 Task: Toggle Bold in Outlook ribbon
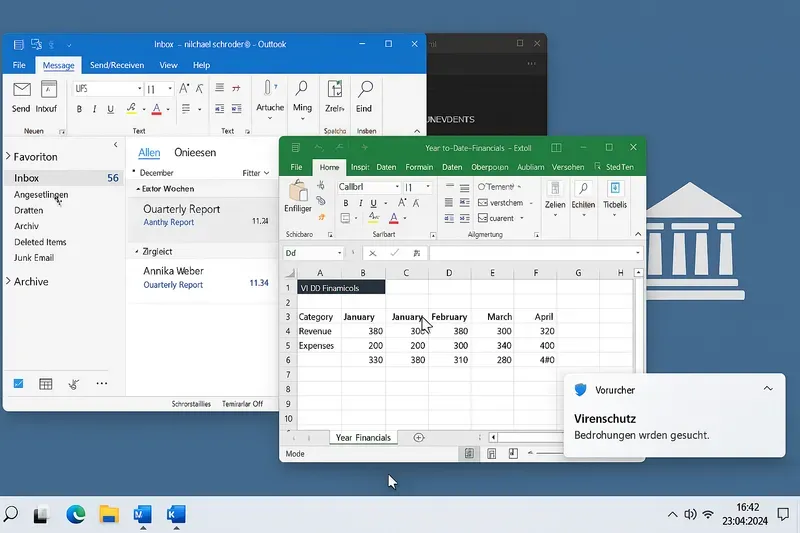pos(79,109)
